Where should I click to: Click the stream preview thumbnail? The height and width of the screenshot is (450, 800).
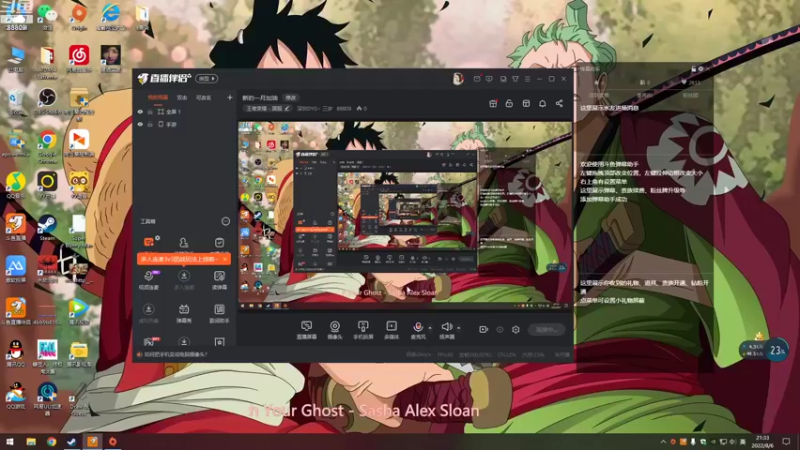tap(405, 216)
